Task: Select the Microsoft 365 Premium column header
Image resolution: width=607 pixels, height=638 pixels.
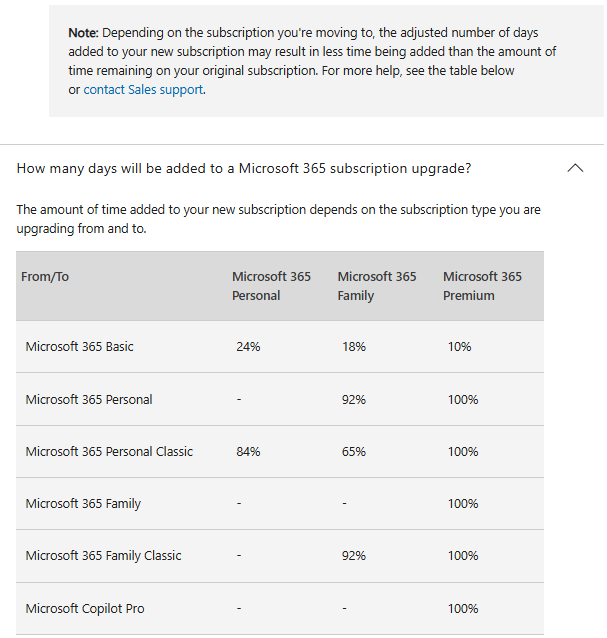Action: click(482, 286)
